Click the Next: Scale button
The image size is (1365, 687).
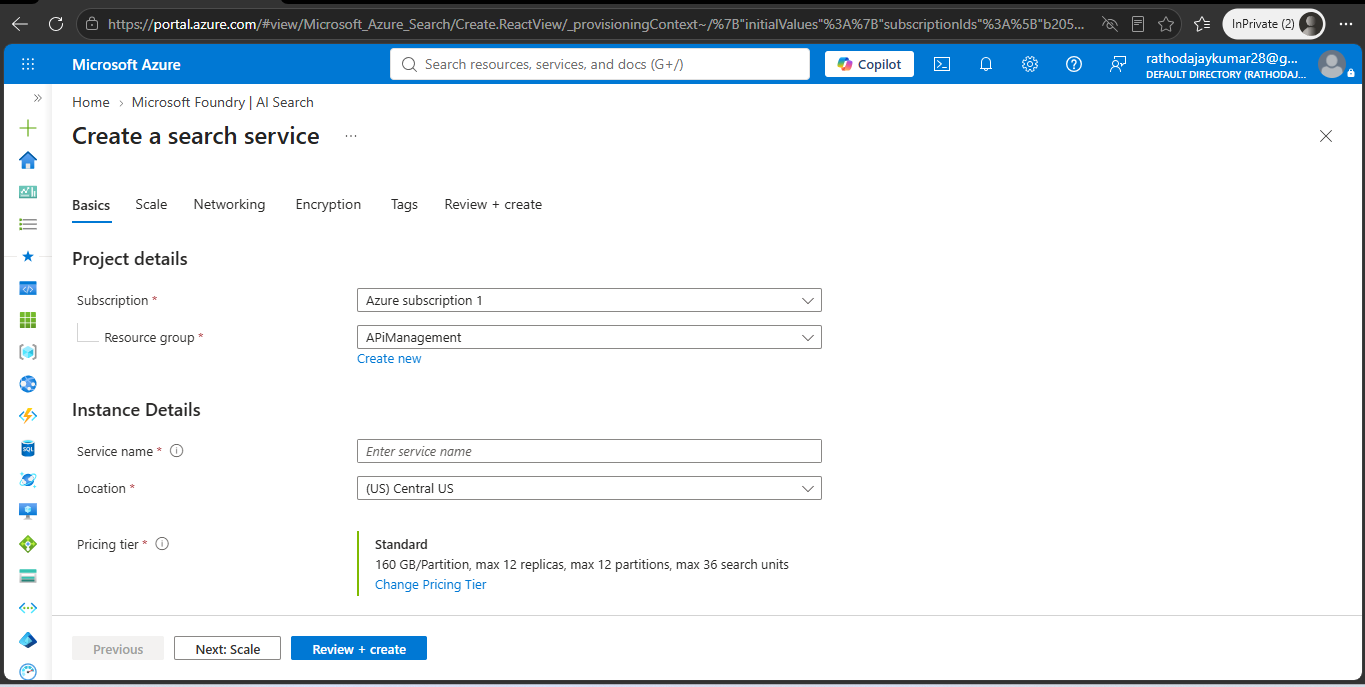(227, 649)
